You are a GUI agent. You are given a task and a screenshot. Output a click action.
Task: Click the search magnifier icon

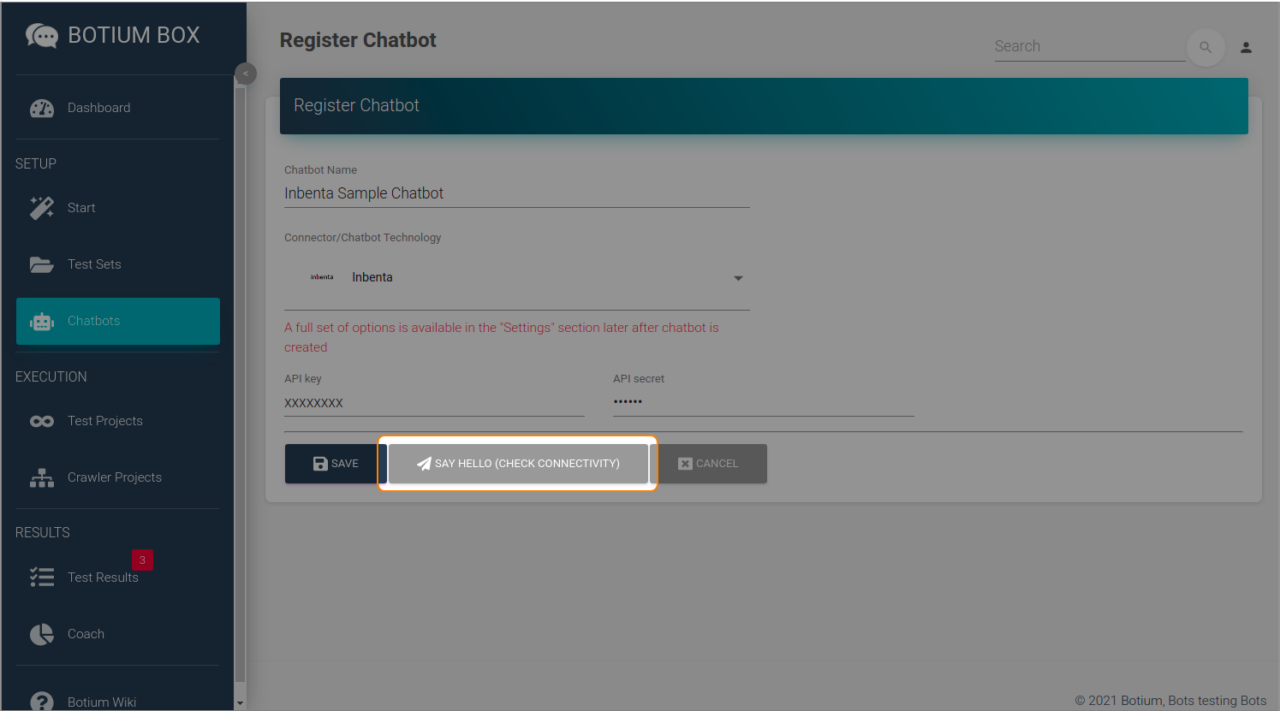pyautogui.click(x=1205, y=47)
